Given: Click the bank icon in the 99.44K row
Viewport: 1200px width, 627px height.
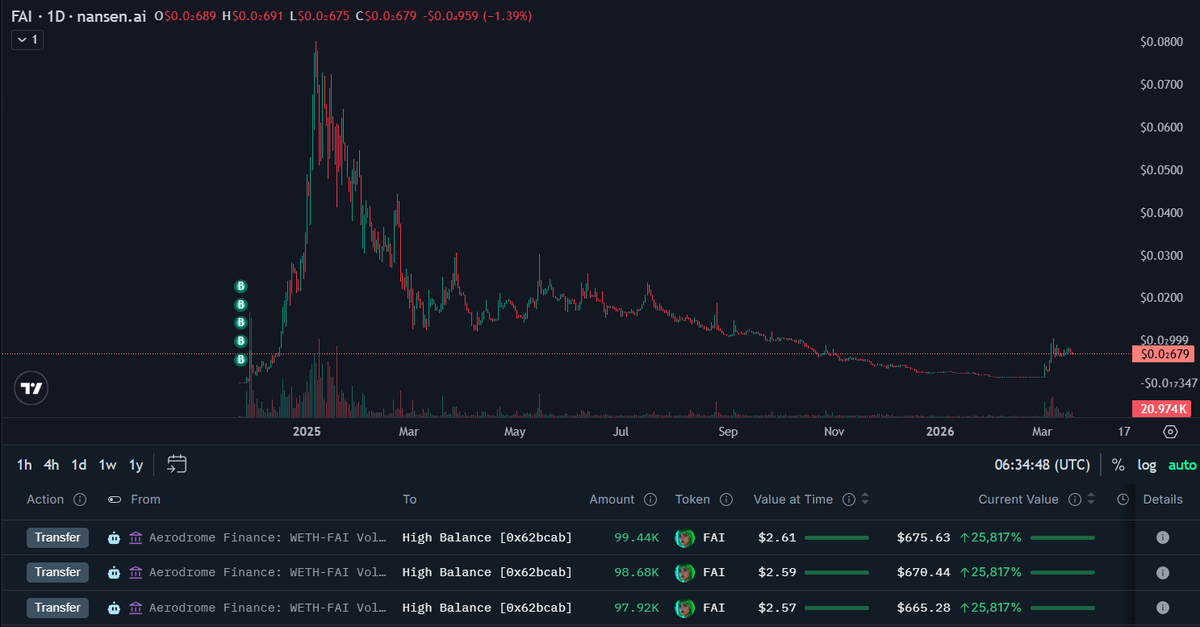Looking at the screenshot, I should [x=136, y=538].
